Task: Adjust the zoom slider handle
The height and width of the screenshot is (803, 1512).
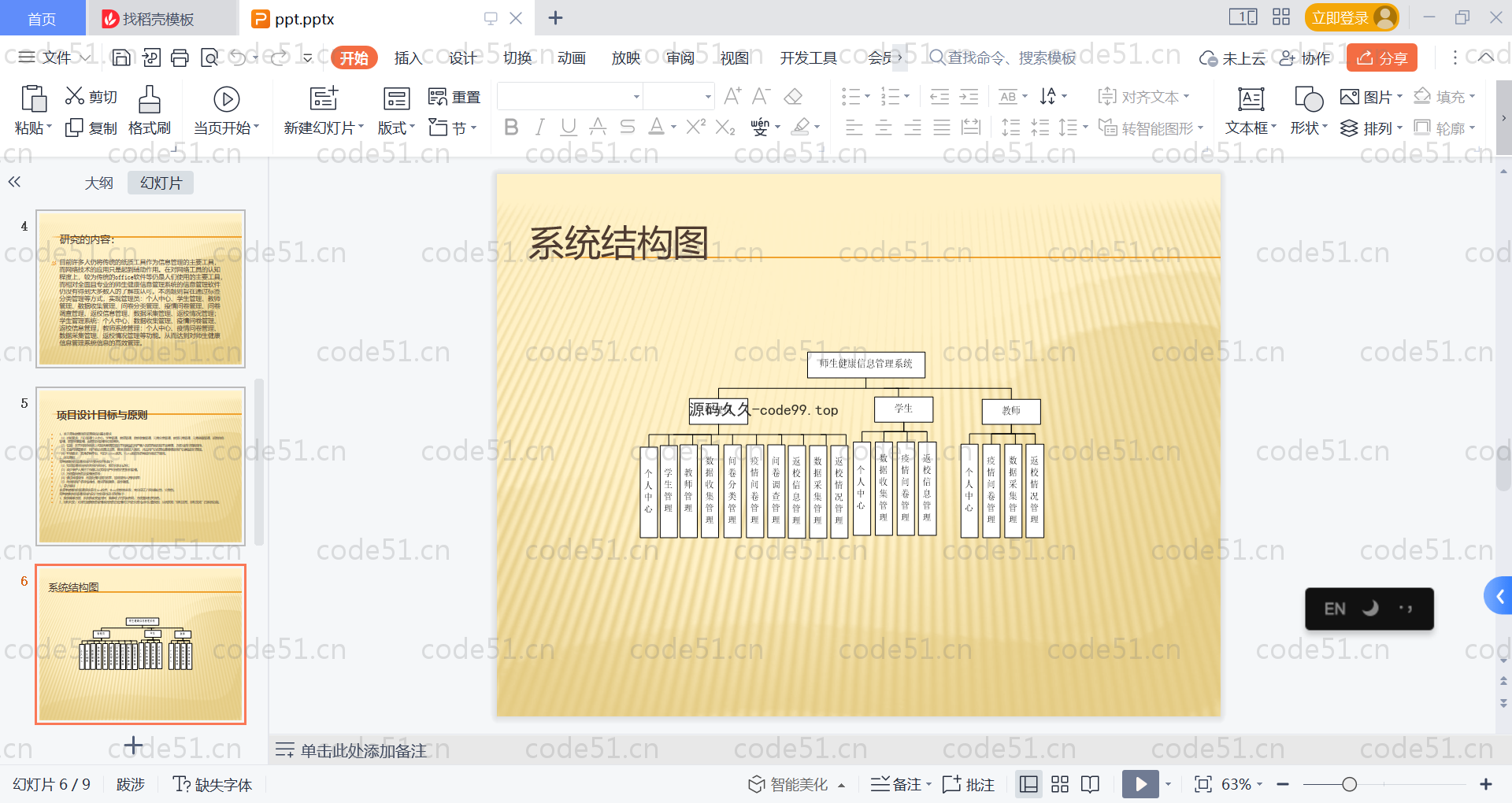Action: tap(1349, 784)
